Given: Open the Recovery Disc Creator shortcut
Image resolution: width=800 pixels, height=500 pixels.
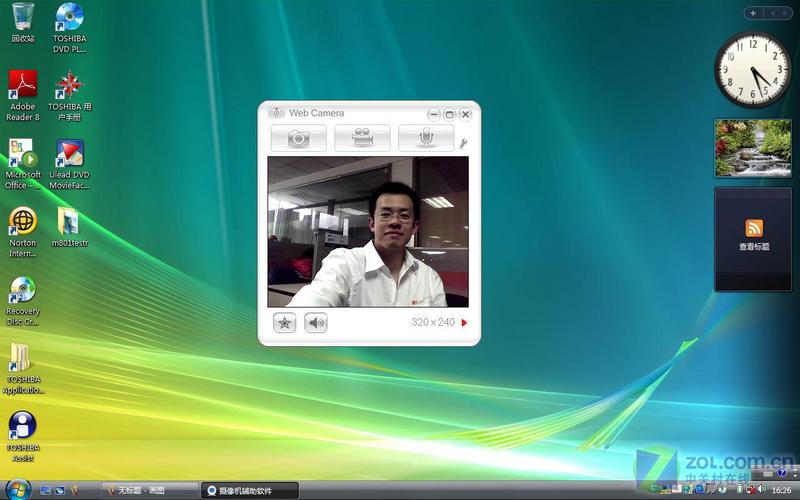Looking at the screenshot, I should (23, 301).
